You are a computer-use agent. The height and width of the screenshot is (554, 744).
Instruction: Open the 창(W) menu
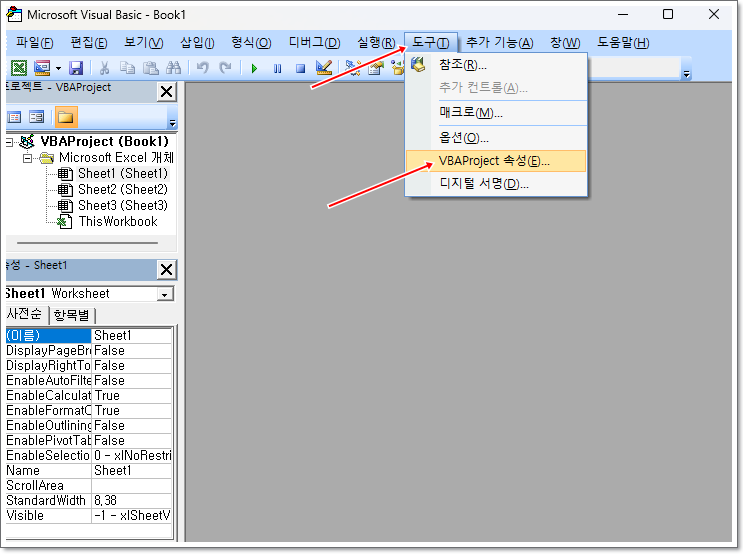click(565, 43)
